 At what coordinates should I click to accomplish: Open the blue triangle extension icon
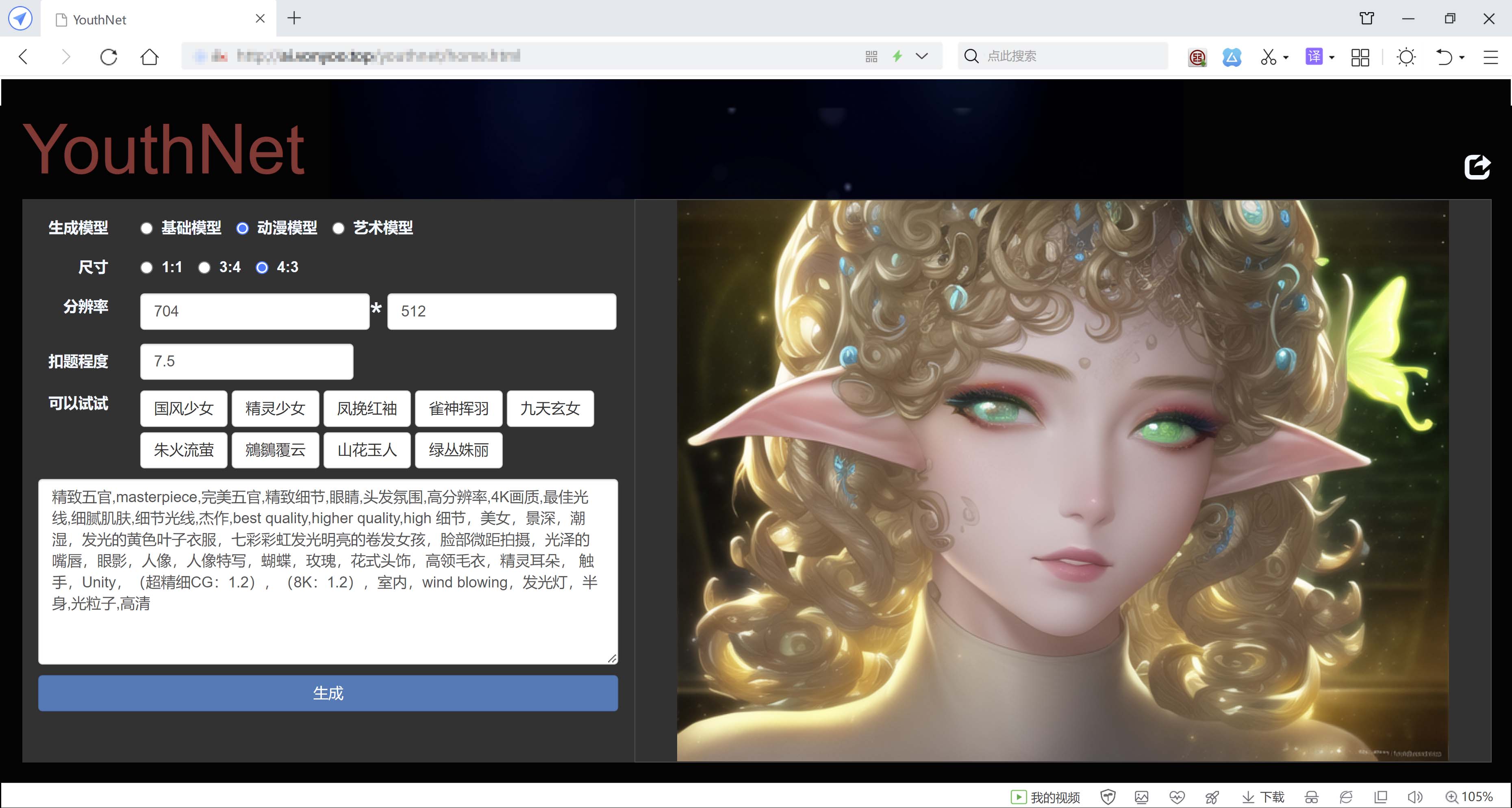pos(1232,57)
